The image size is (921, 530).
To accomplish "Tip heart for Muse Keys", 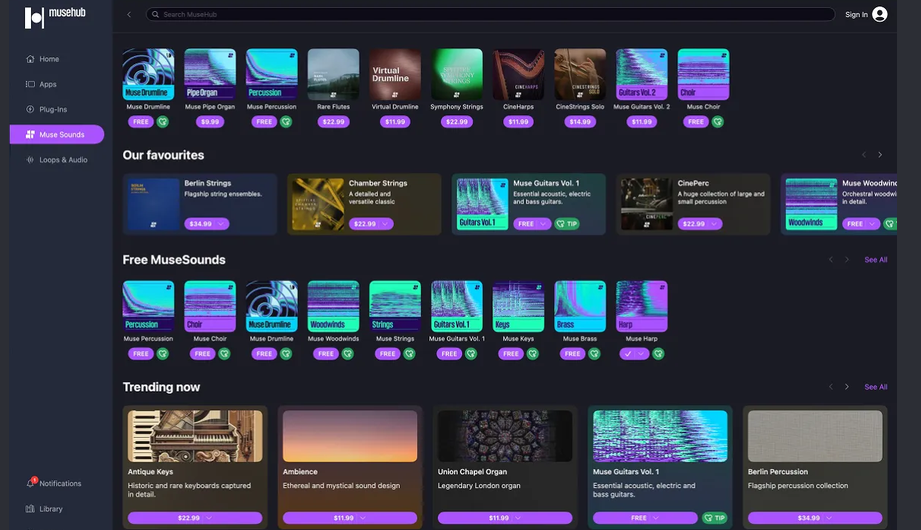I will pos(533,354).
